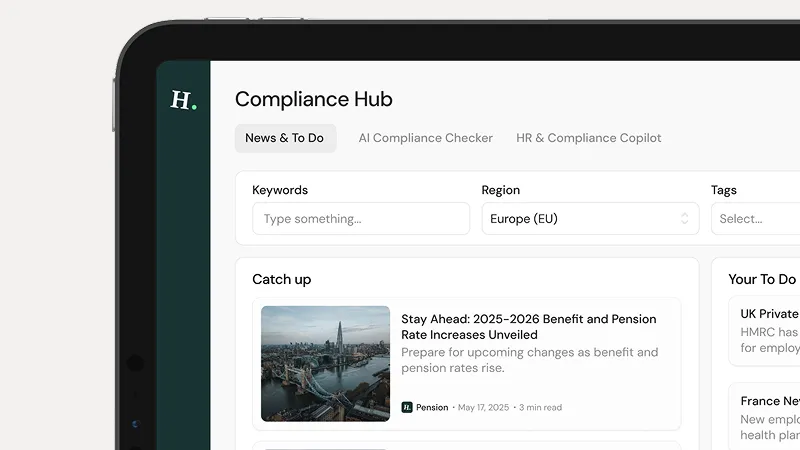This screenshot has width=800, height=450.
Task: Click the Pension category icon on the article
Action: click(407, 407)
